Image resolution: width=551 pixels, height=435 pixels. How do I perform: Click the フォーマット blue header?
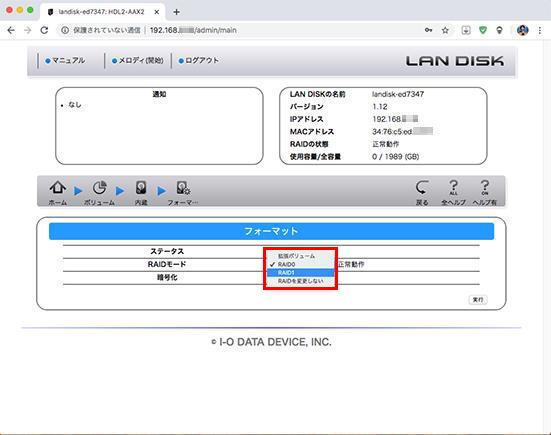[x=271, y=231]
